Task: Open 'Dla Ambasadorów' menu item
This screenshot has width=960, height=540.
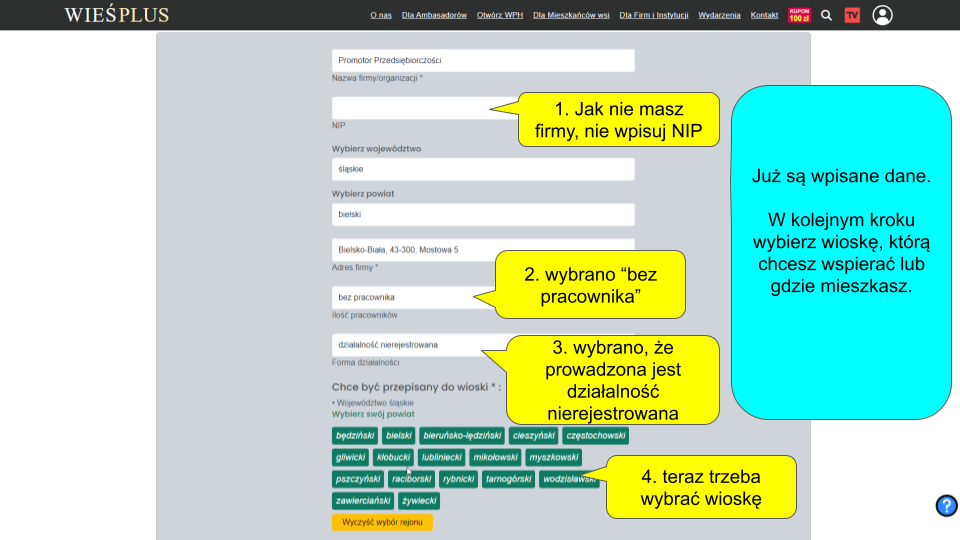Action: pos(434,15)
